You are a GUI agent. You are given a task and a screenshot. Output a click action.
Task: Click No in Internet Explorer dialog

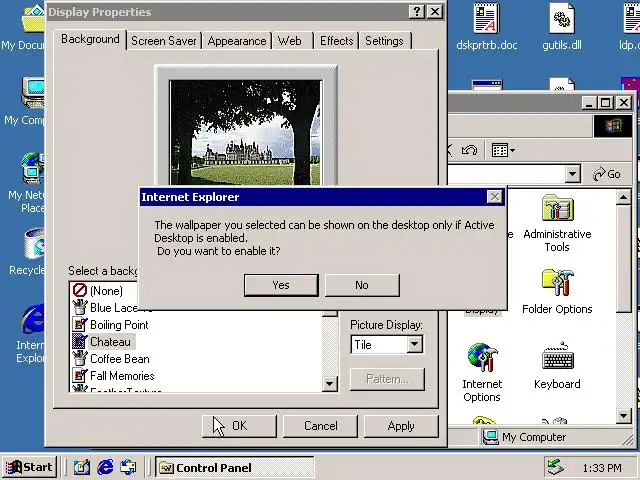(362, 285)
